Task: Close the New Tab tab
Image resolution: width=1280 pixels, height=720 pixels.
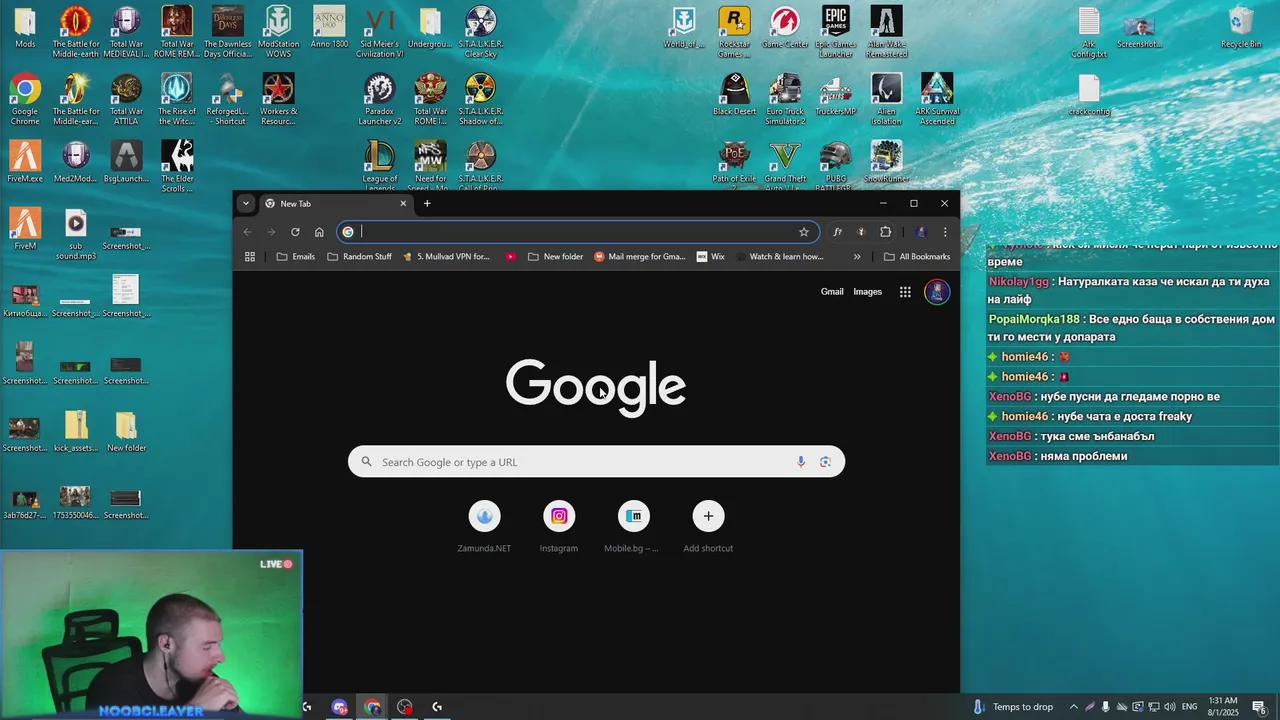Action: [x=403, y=203]
